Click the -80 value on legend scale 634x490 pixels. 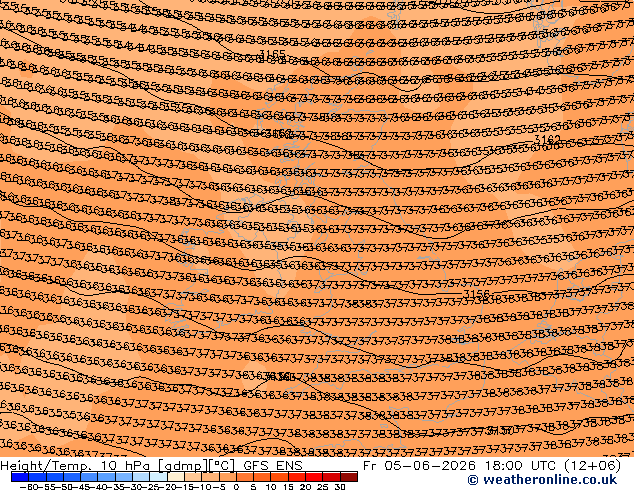point(28,487)
